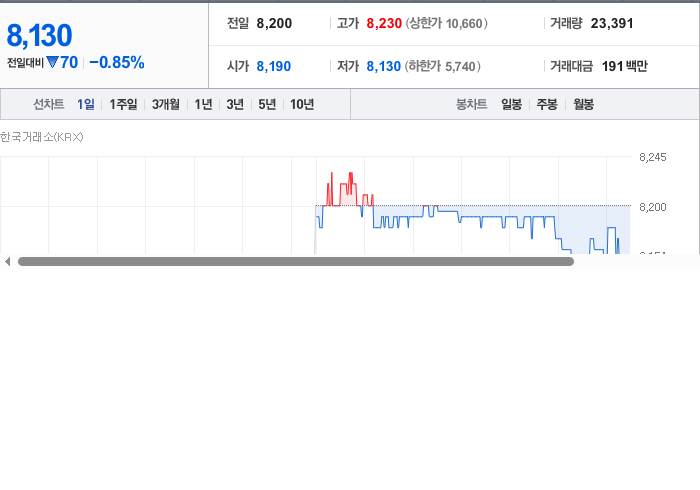Click the horizontal scrollbar thumb
Screen dimensions: 700x490
[x=296, y=262]
